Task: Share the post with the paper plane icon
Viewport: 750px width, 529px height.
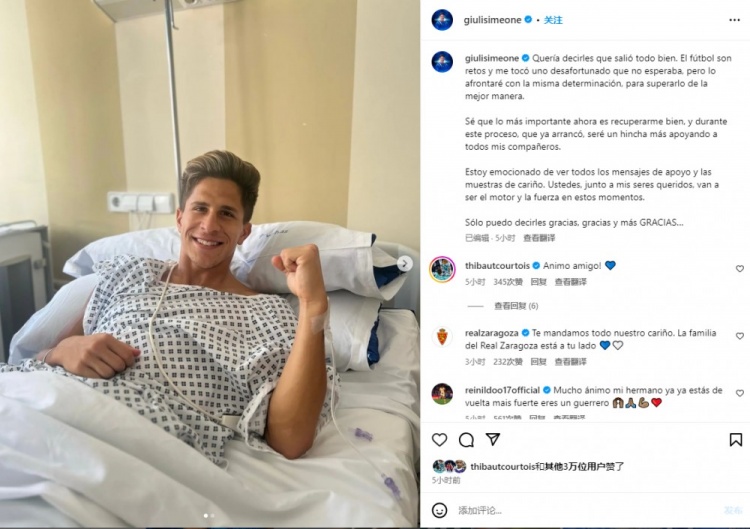Action: (493, 439)
